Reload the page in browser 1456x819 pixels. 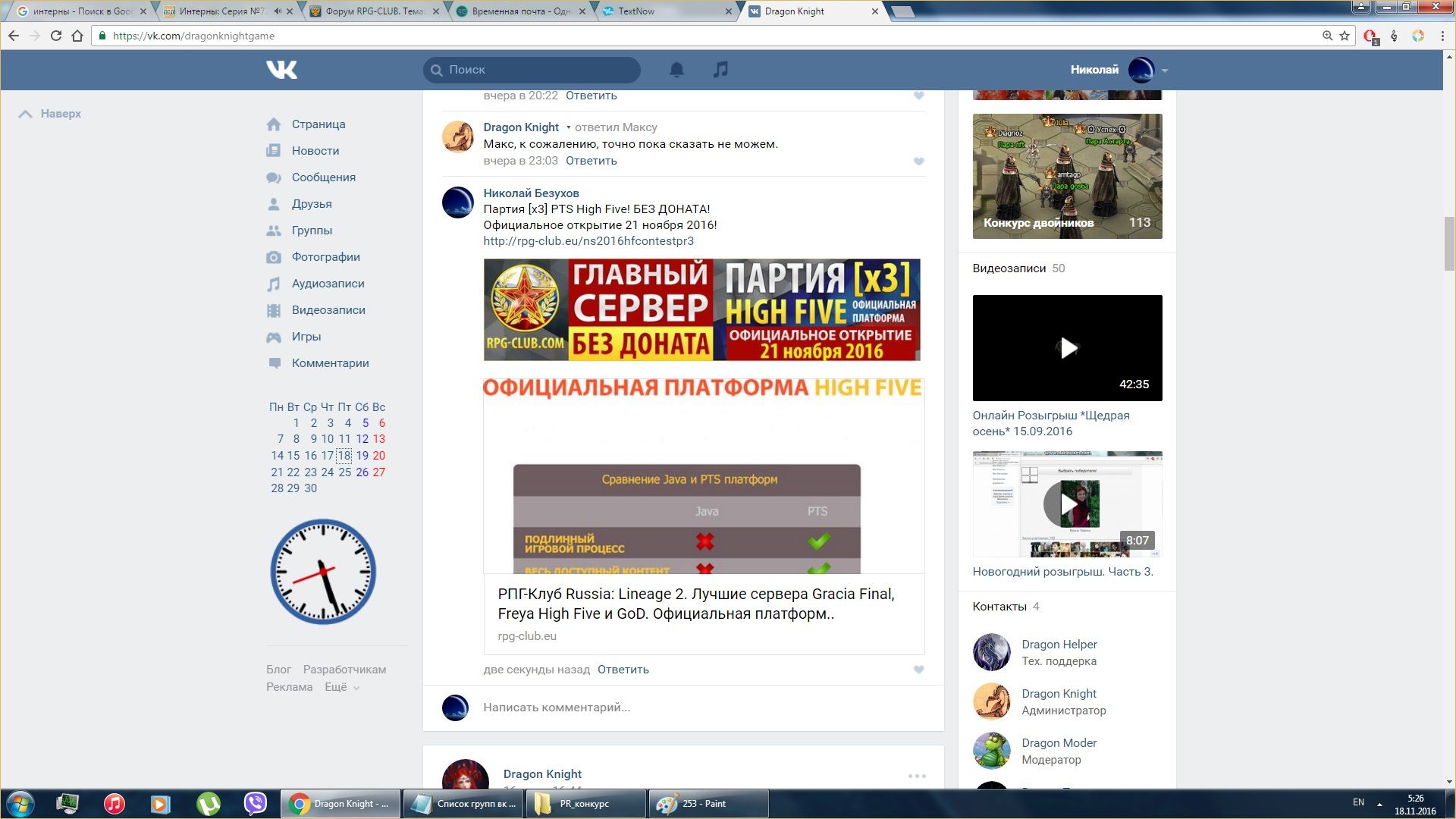[56, 36]
